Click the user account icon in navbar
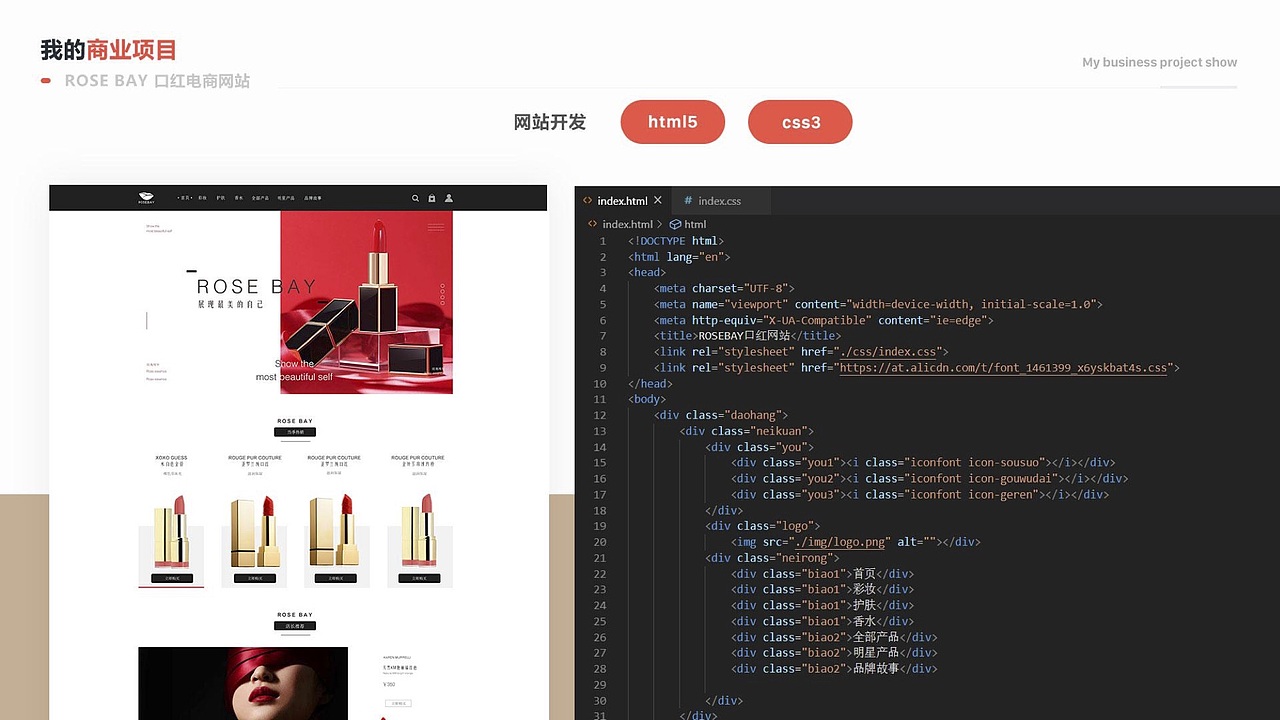The height and width of the screenshot is (720, 1280). [x=449, y=198]
